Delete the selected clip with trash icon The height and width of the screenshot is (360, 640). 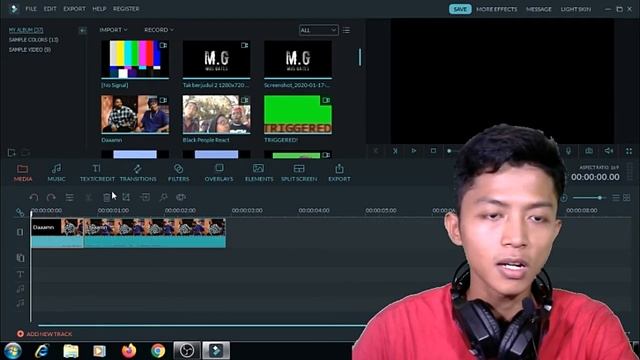coord(107,198)
